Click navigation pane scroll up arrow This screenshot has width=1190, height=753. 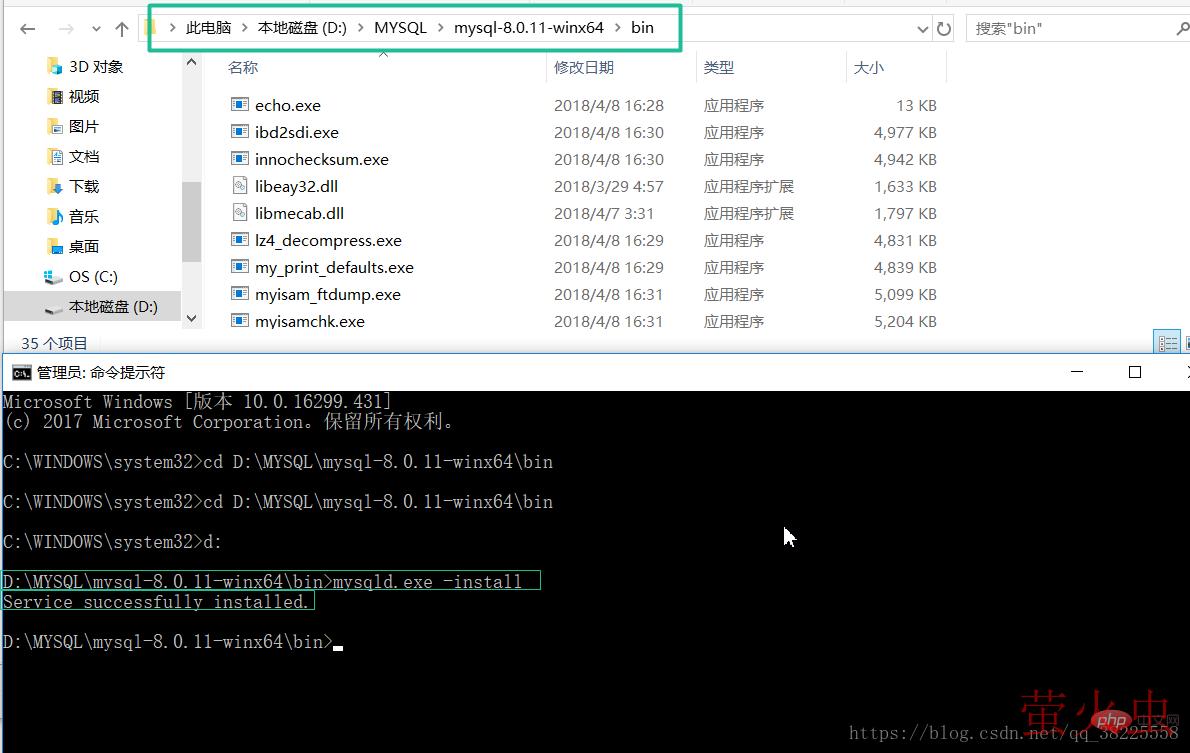point(191,63)
